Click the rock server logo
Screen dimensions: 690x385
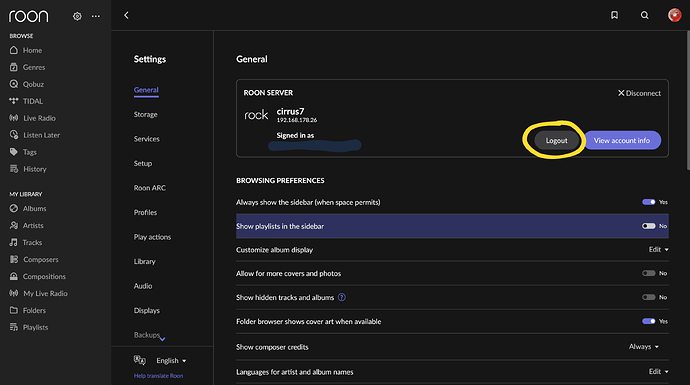(x=256, y=115)
